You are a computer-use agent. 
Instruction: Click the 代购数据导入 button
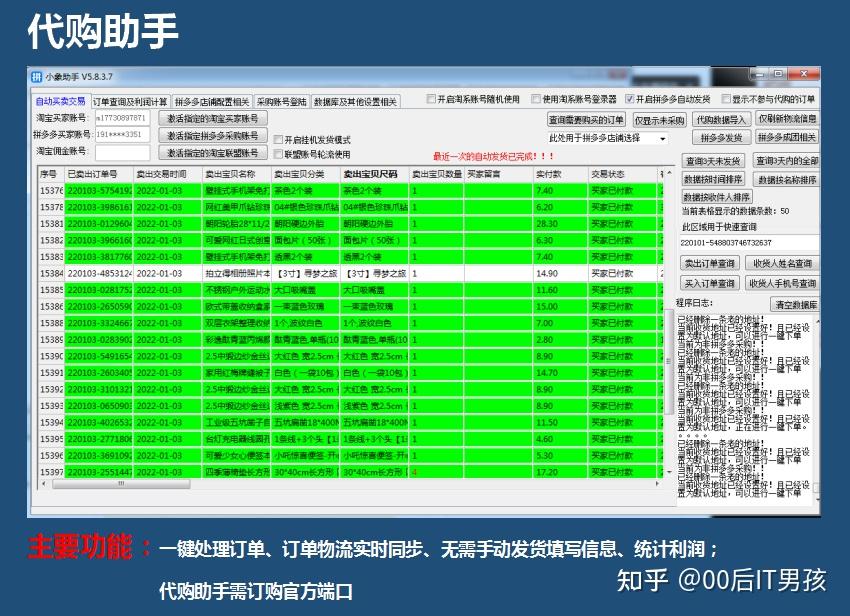point(722,119)
